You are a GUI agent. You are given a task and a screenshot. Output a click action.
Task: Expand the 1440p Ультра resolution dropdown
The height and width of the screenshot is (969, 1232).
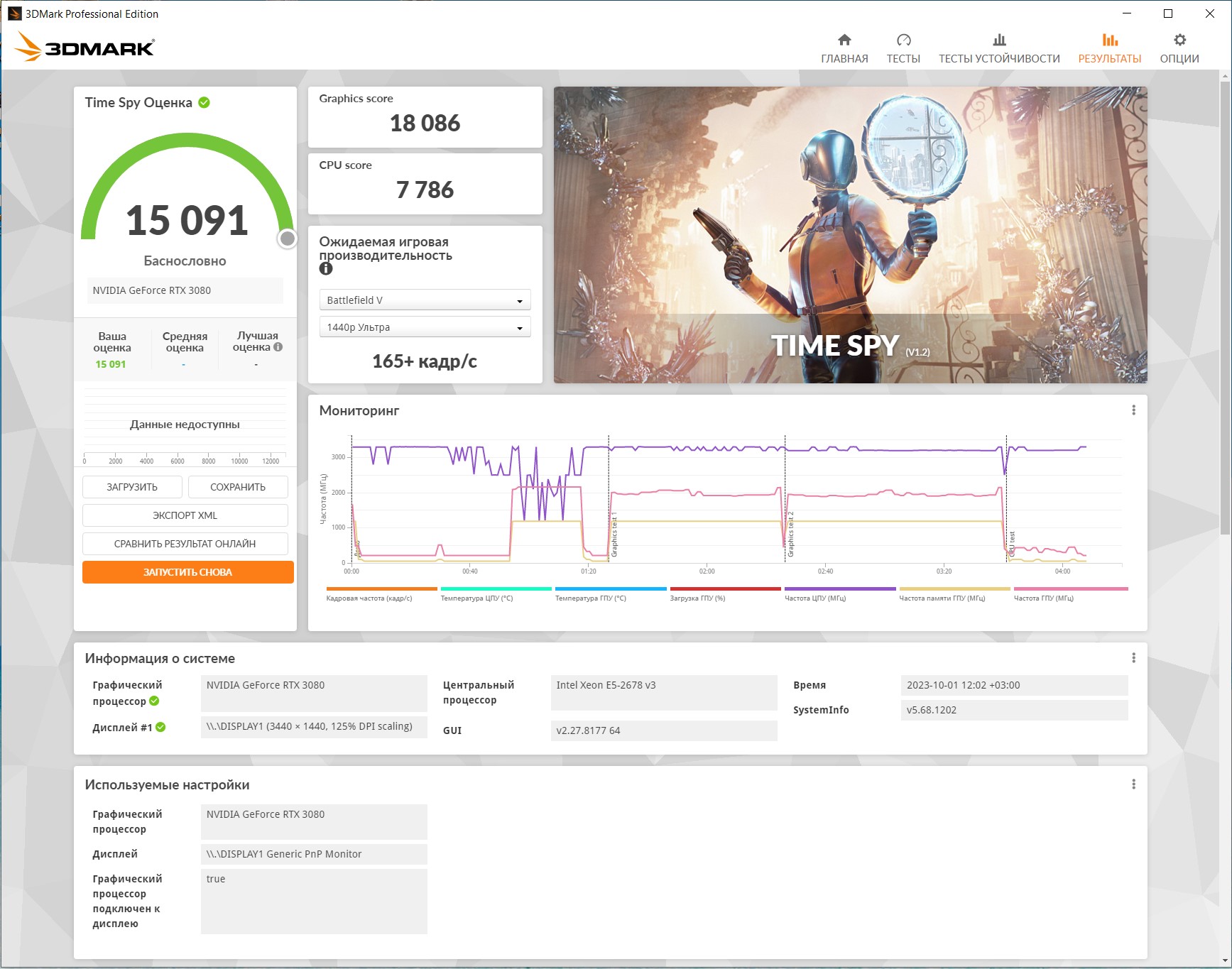pos(425,327)
